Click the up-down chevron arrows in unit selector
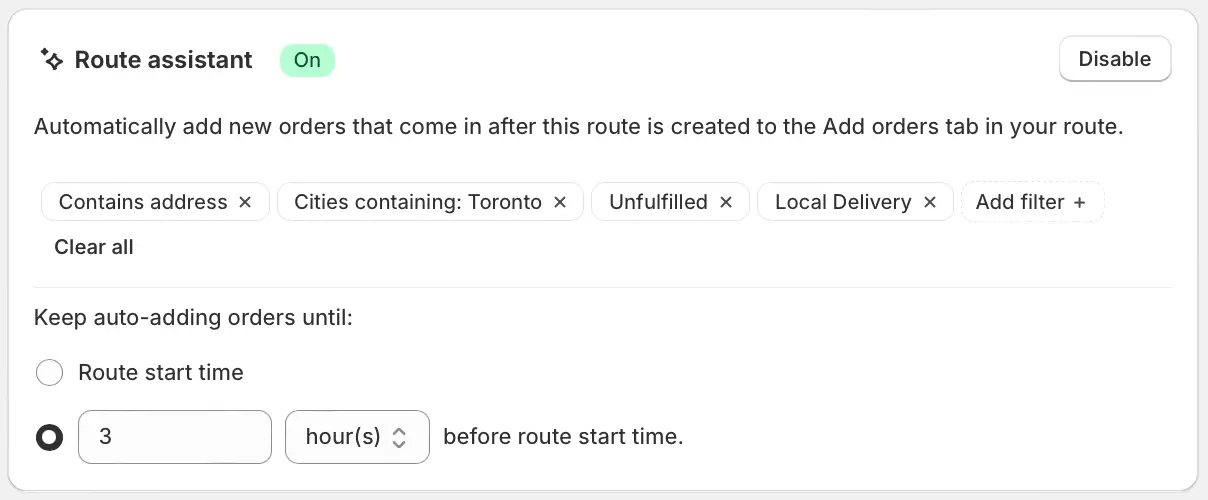This screenshot has height=500, width=1208. pyautogui.click(x=399, y=437)
